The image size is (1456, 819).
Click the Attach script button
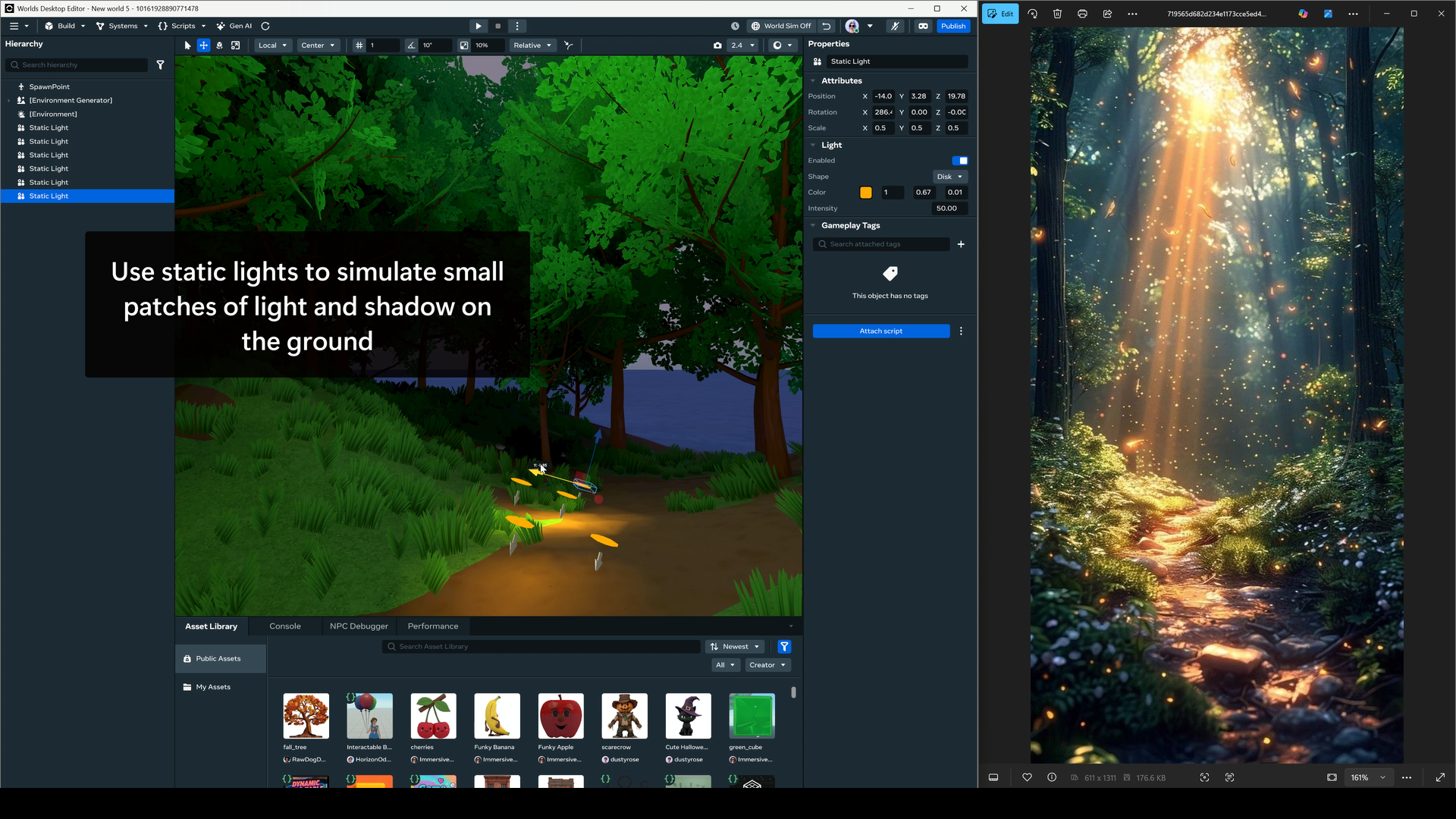(880, 331)
